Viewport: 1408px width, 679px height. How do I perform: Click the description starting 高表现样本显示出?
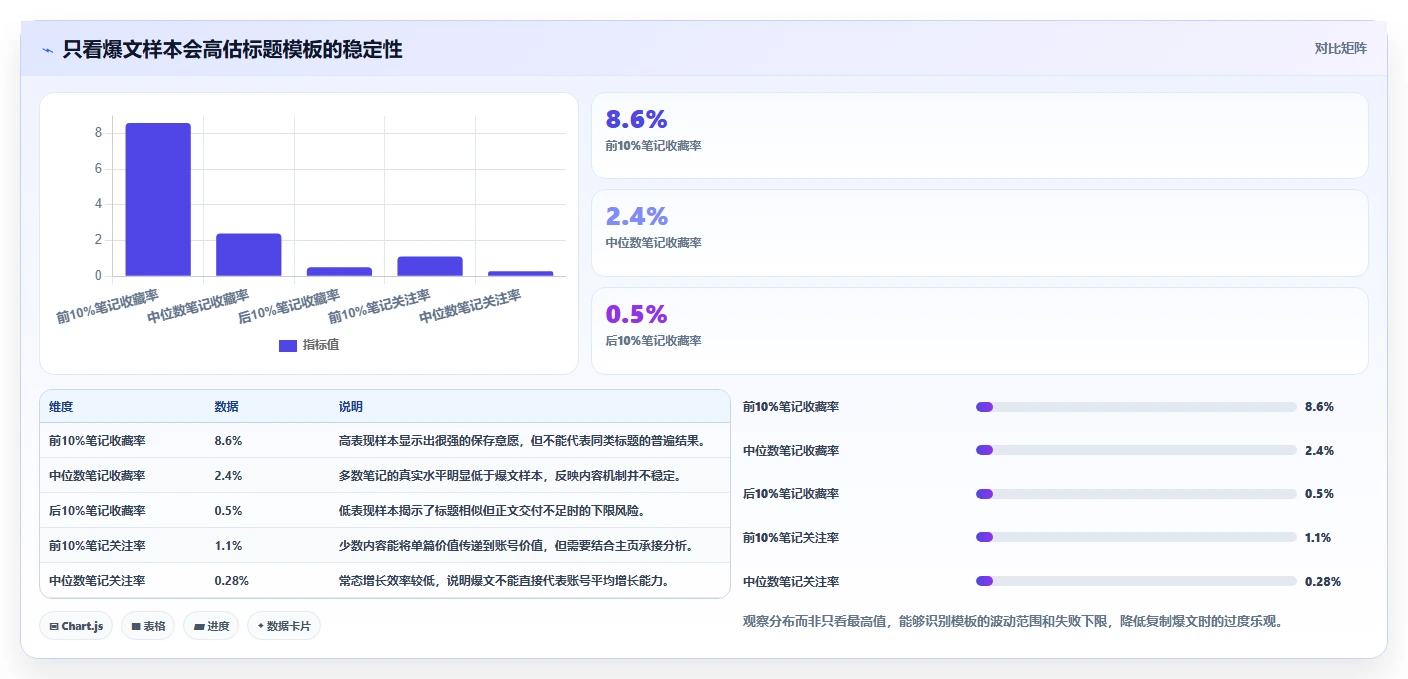click(x=523, y=441)
